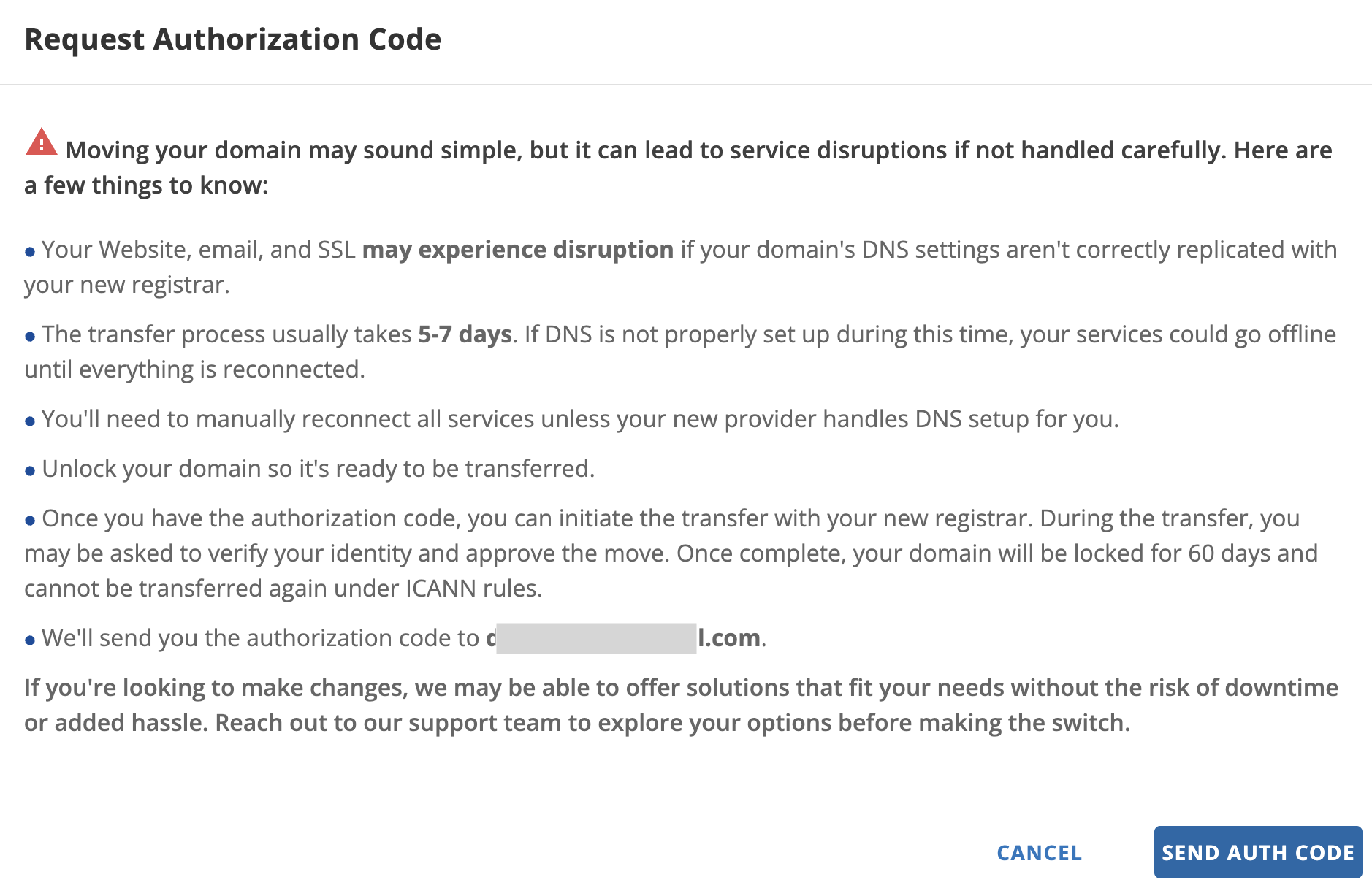Click the "Unlock your domain" sentence
1372x885 pixels.
[318, 469]
